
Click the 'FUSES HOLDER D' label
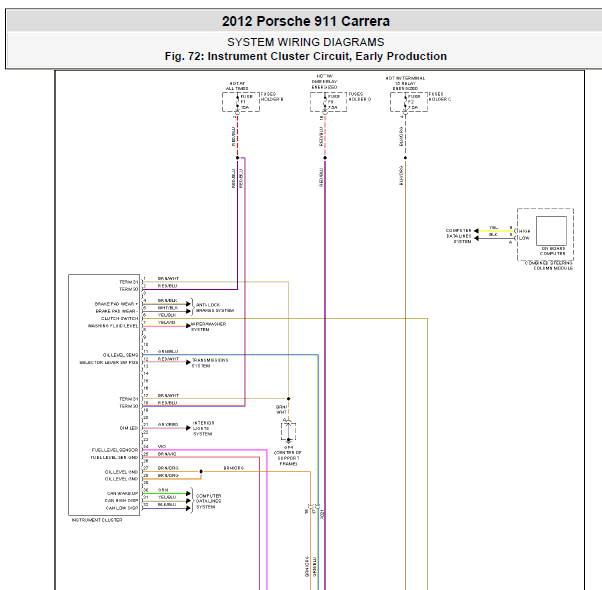pyautogui.click(x=359, y=96)
